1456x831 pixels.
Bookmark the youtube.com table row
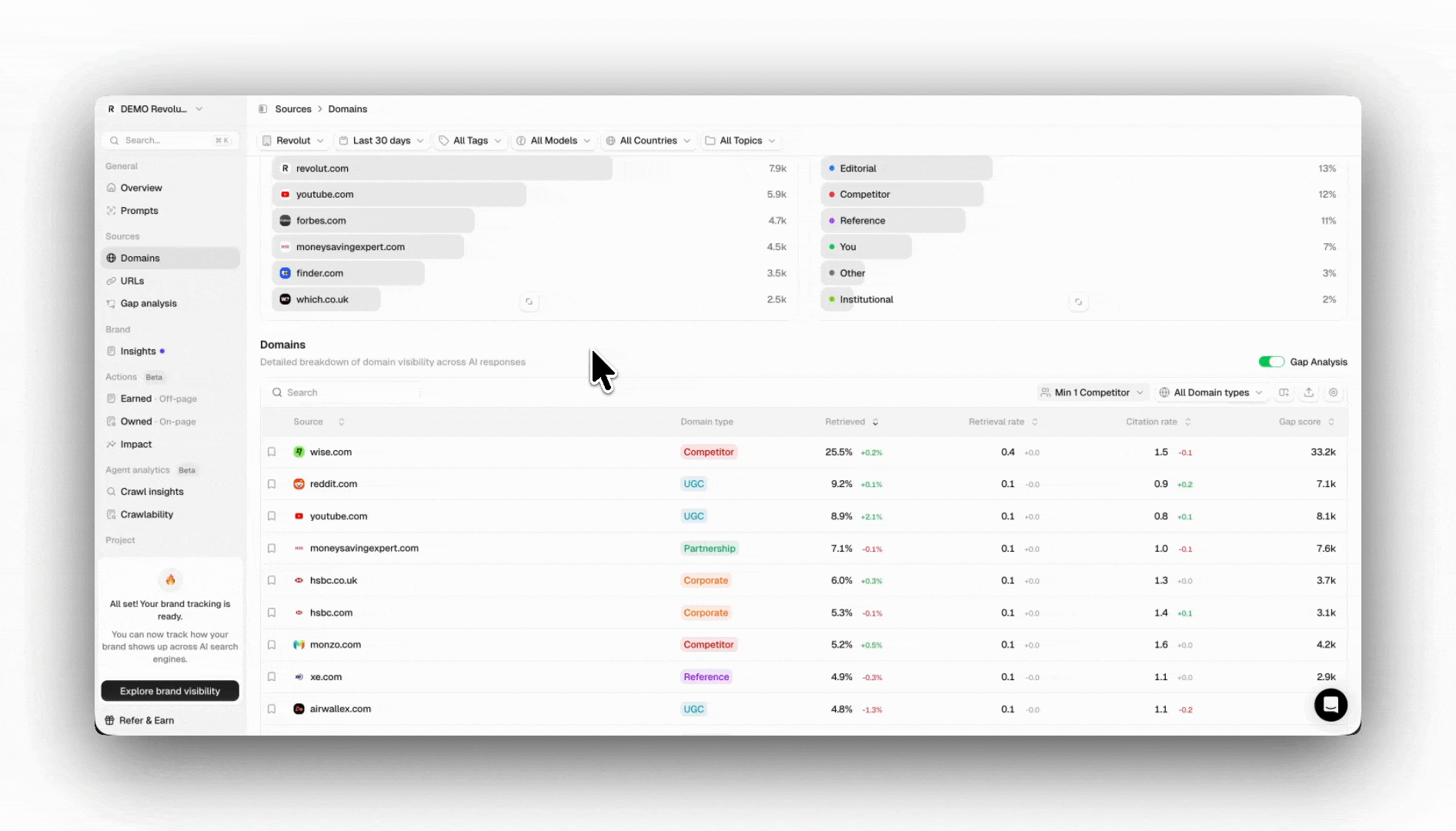pos(272,516)
